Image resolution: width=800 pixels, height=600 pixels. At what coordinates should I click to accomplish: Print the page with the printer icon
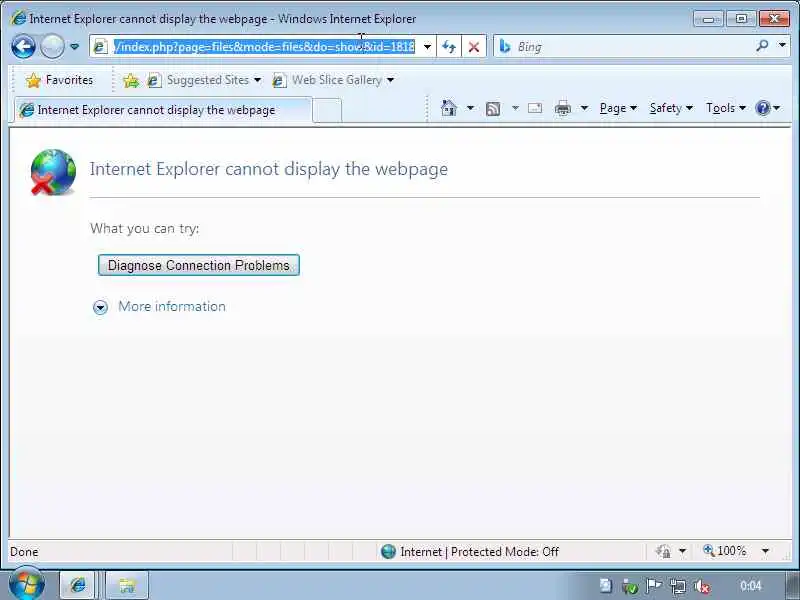(563, 108)
